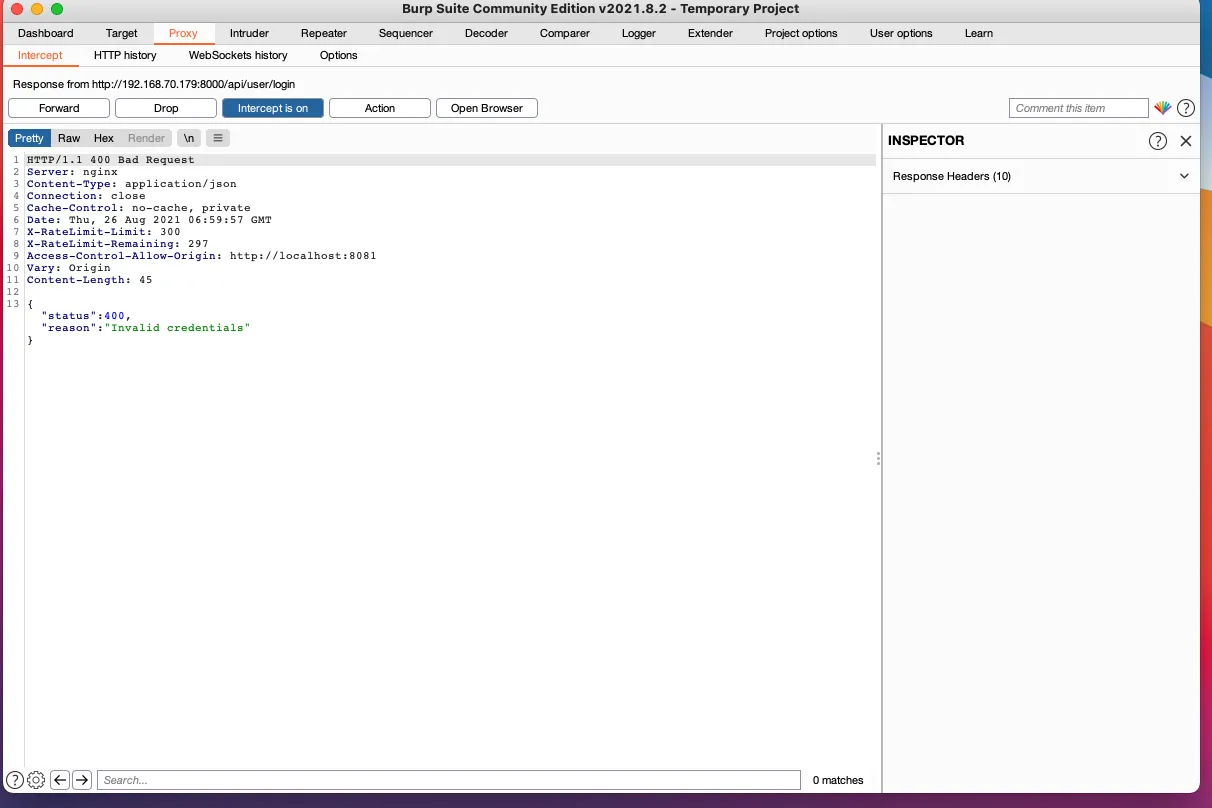Image resolution: width=1212 pixels, height=808 pixels.
Task: Switch to the Hex view
Action: click(104, 138)
